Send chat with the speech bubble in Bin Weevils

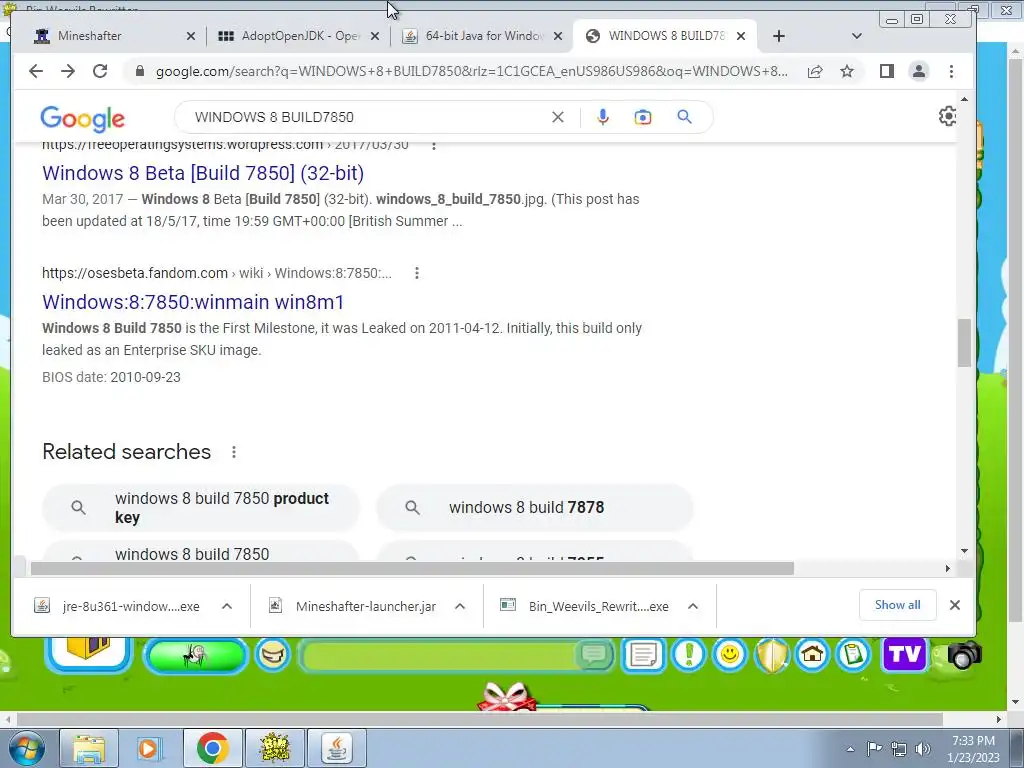point(594,654)
